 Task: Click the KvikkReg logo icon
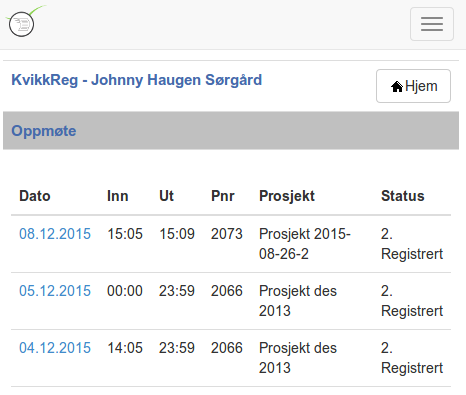[23, 21]
